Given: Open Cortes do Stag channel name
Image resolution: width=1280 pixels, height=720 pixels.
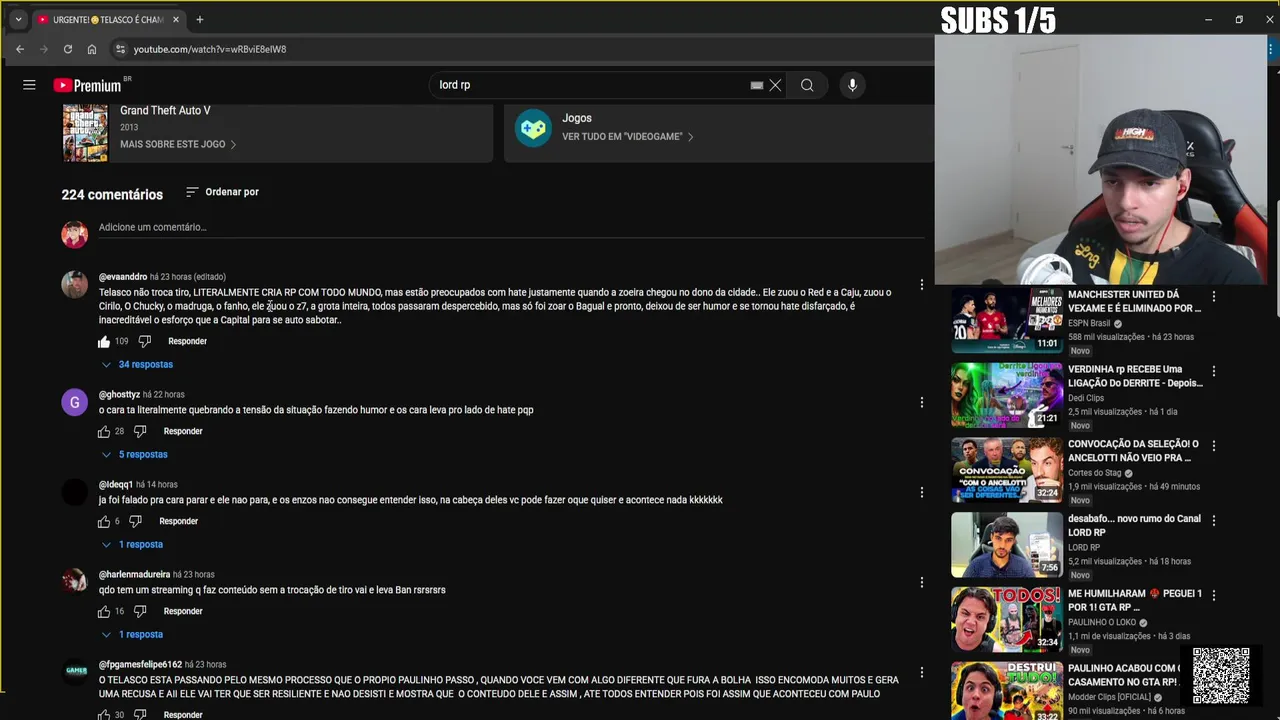Looking at the screenshot, I should (x=1094, y=473).
